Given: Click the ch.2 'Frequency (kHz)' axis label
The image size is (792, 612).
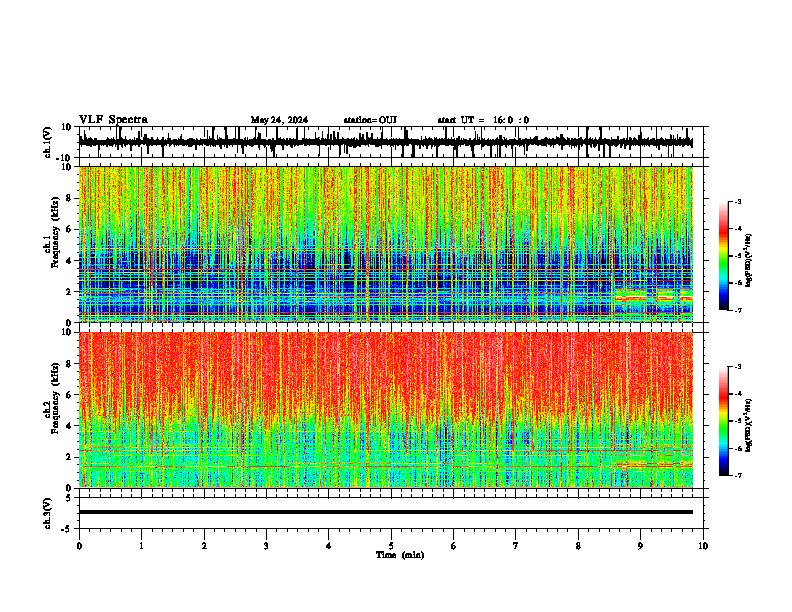Looking at the screenshot, I should pos(56,398).
